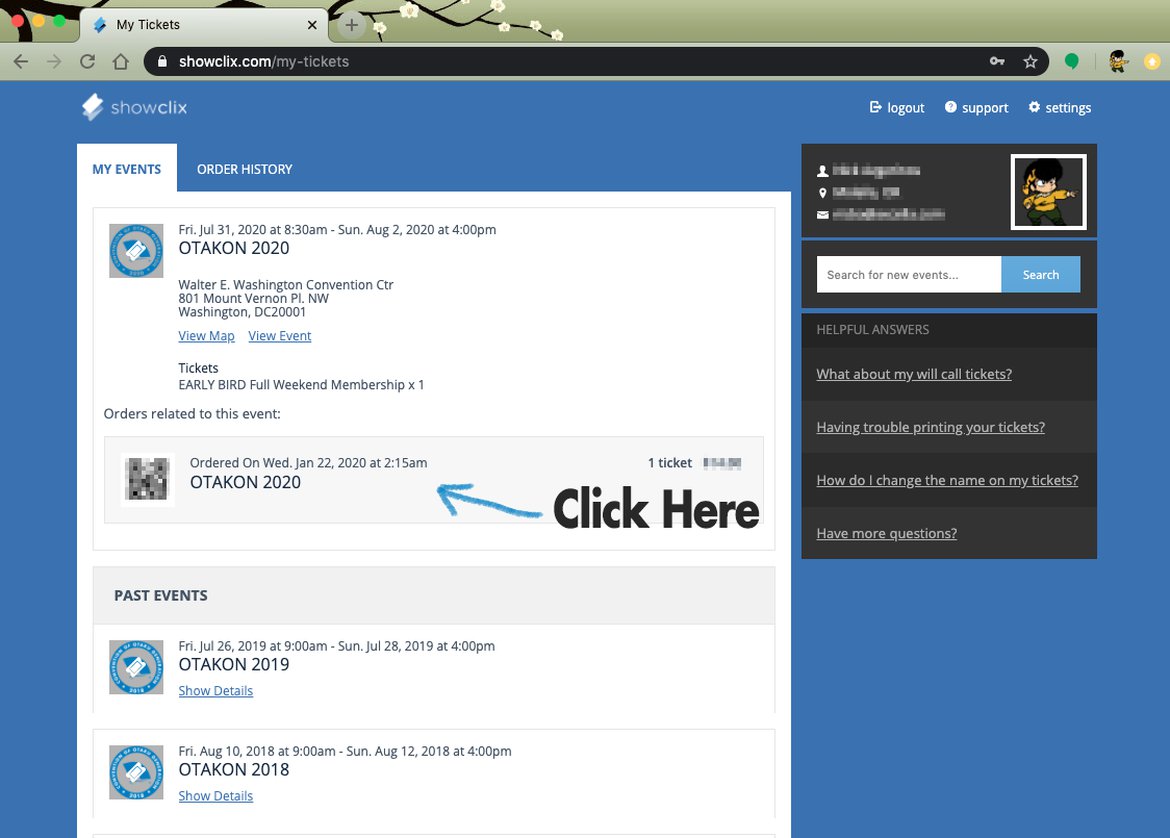Click the green extension icon in toolbar
The width and height of the screenshot is (1170, 838).
(1072, 61)
